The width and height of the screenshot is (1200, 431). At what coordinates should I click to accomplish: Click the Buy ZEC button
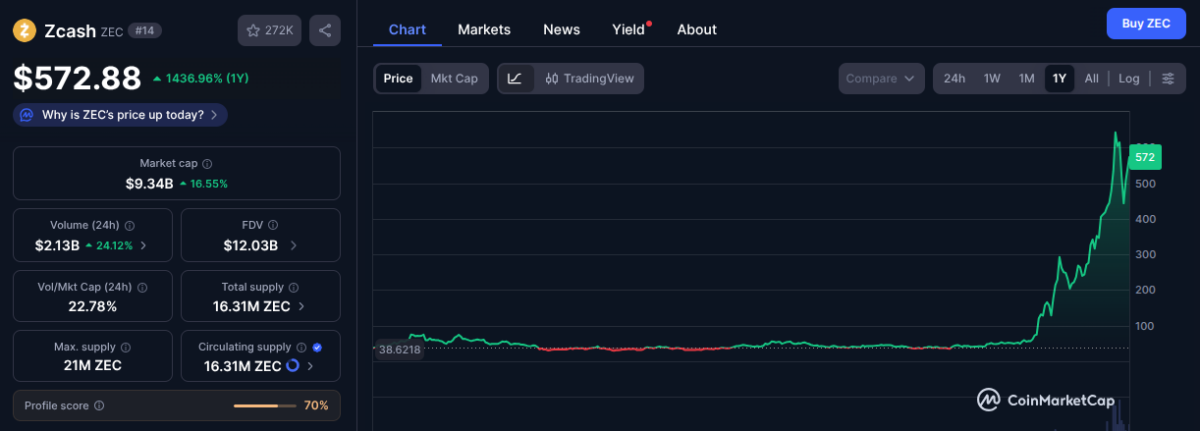click(x=1146, y=23)
